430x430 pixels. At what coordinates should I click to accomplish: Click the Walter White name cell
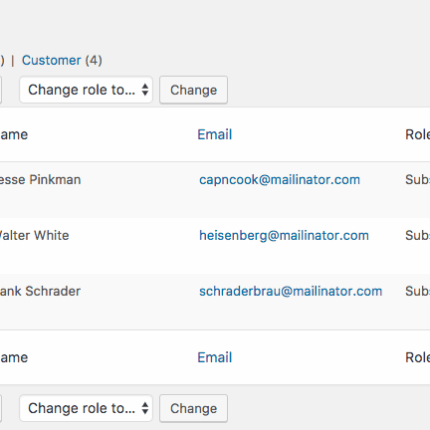34,235
